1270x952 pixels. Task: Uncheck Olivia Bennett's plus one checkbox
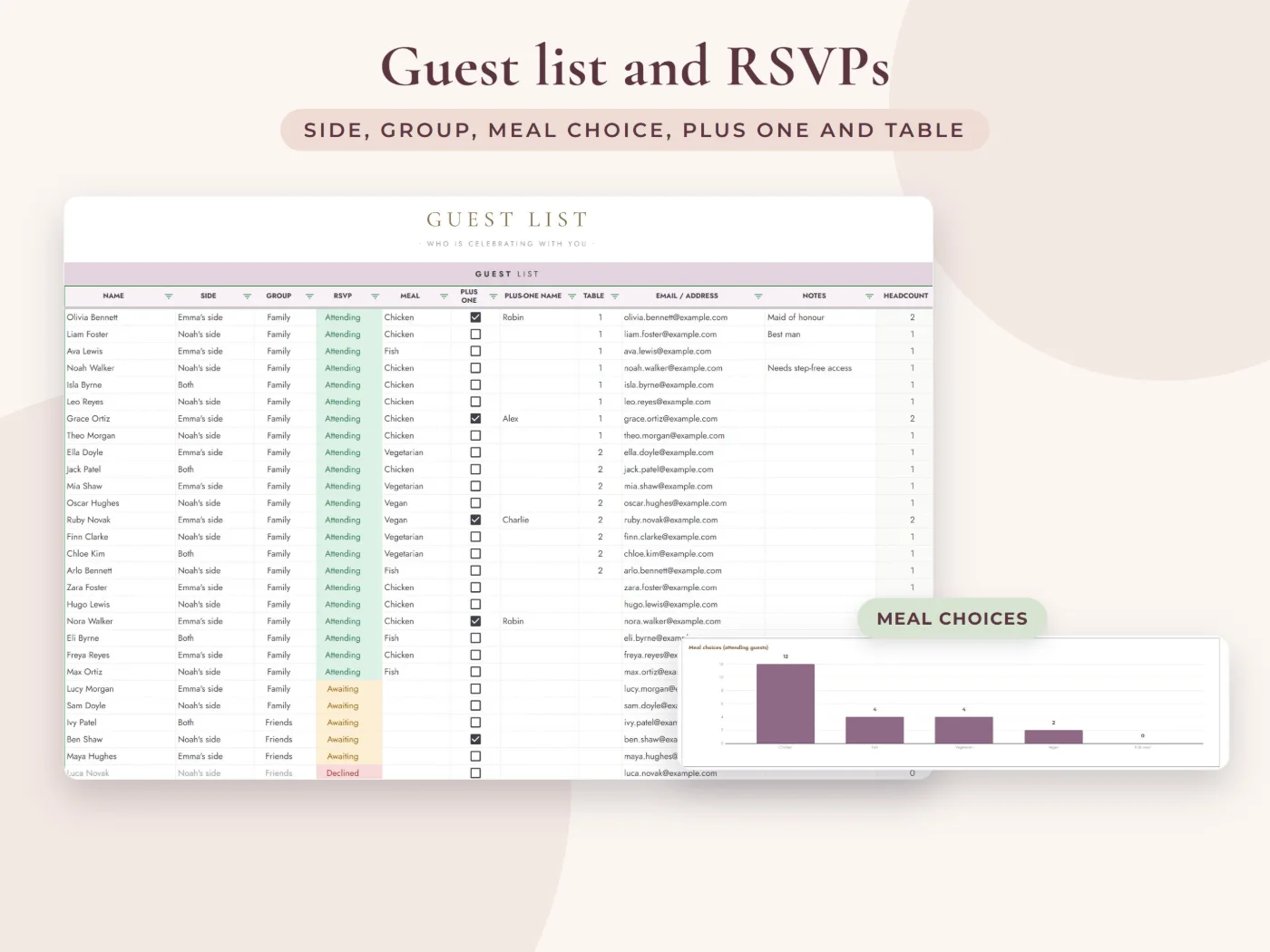coord(475,317)
